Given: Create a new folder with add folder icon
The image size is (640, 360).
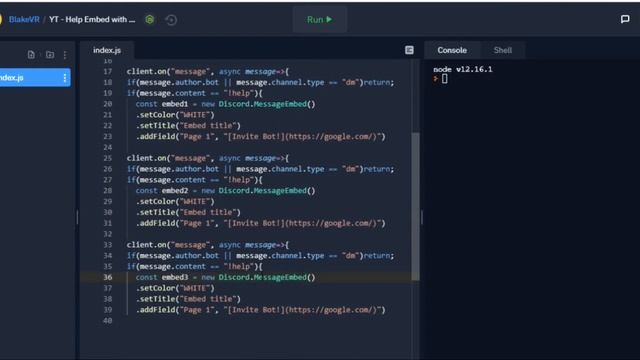Looking at the screenshot, I should click(50, 55).
